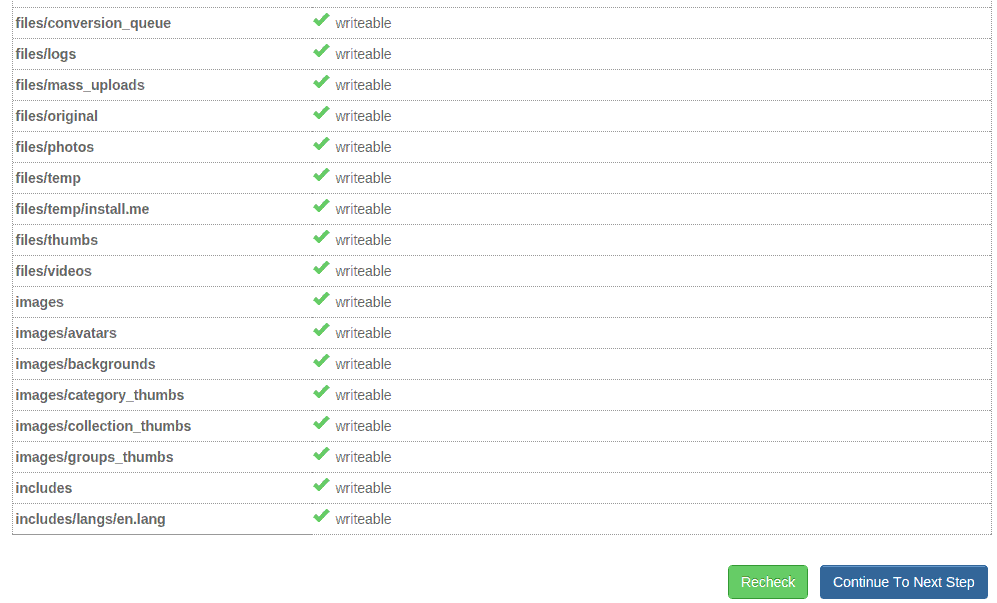997x603 pixels.
Task: Click the checkmark beside images/avatars
Action: coord(321,331)
